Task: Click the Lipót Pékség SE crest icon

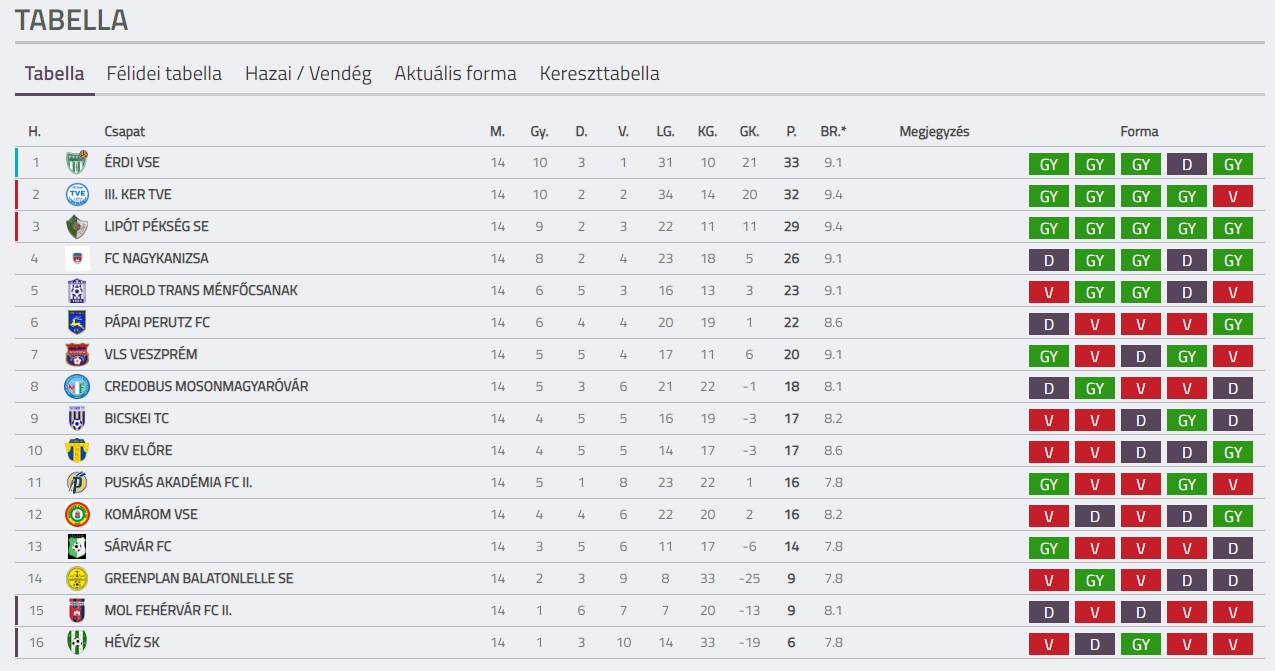Action: (77, 227)
